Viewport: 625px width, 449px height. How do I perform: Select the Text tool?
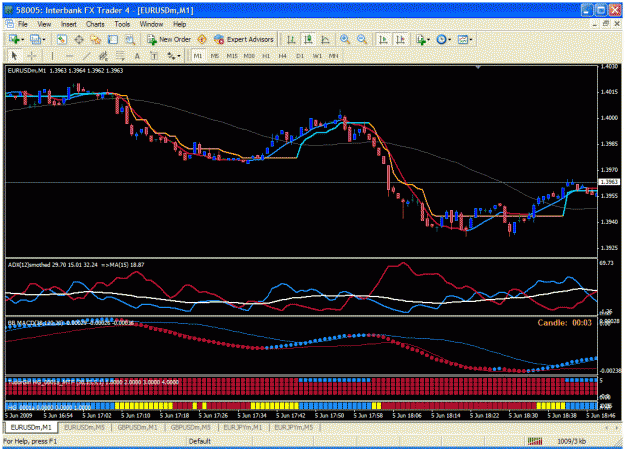tap(137, 56)
